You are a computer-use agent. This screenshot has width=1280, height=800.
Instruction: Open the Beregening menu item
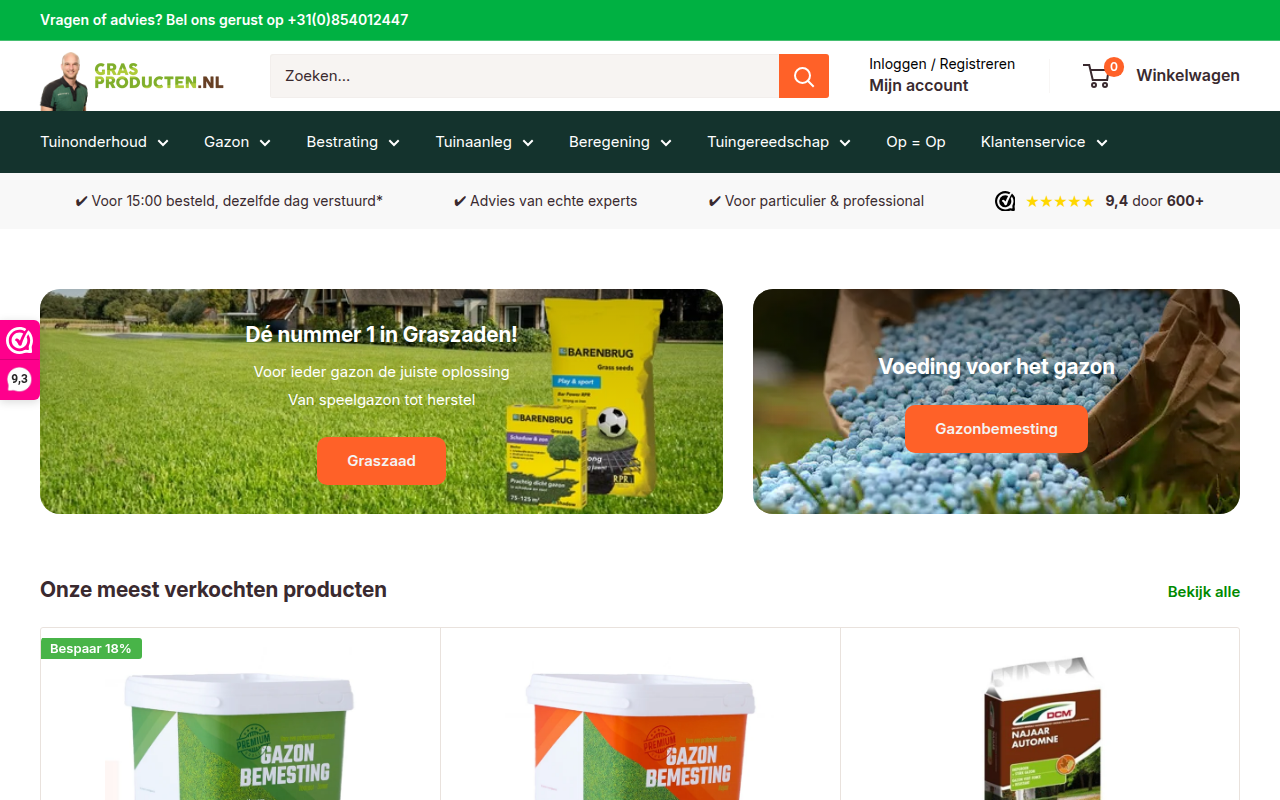(609, 142)
